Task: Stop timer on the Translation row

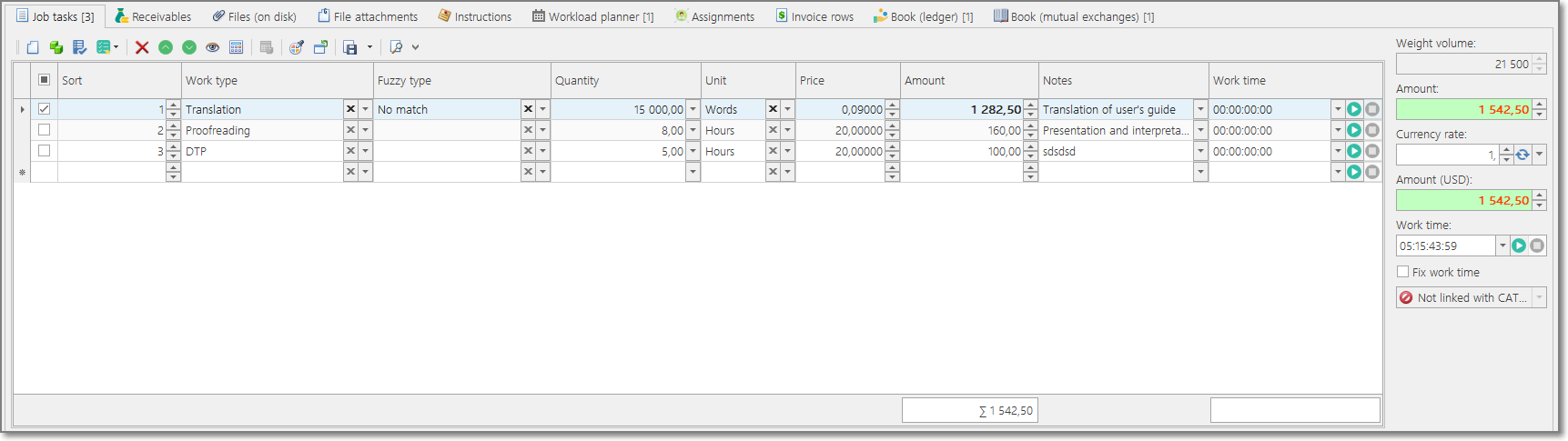Action: (1372, 109)
